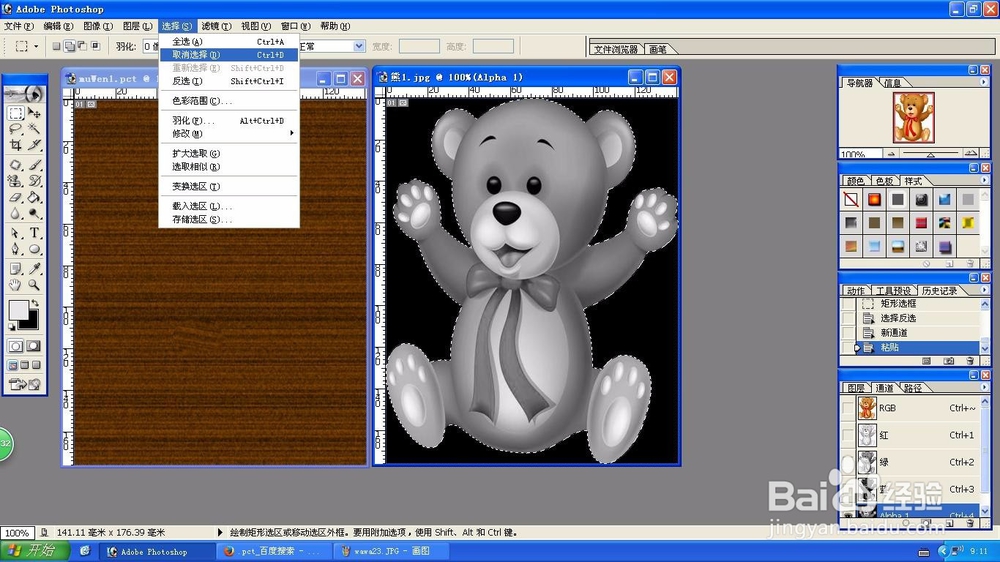Viewport: 1000px width, 562px height.
Task: Select the Dodge tool
Action: click(34, 213)
